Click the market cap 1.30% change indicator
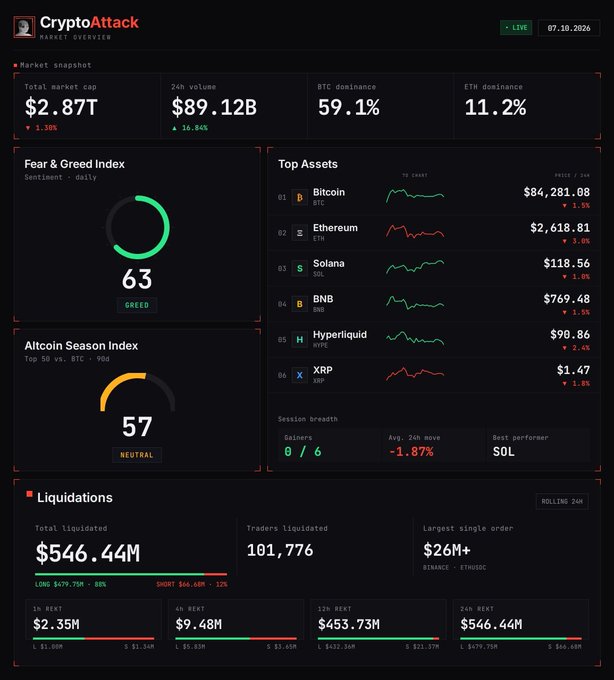Screen dimensions: 614x680 (41, 128)
